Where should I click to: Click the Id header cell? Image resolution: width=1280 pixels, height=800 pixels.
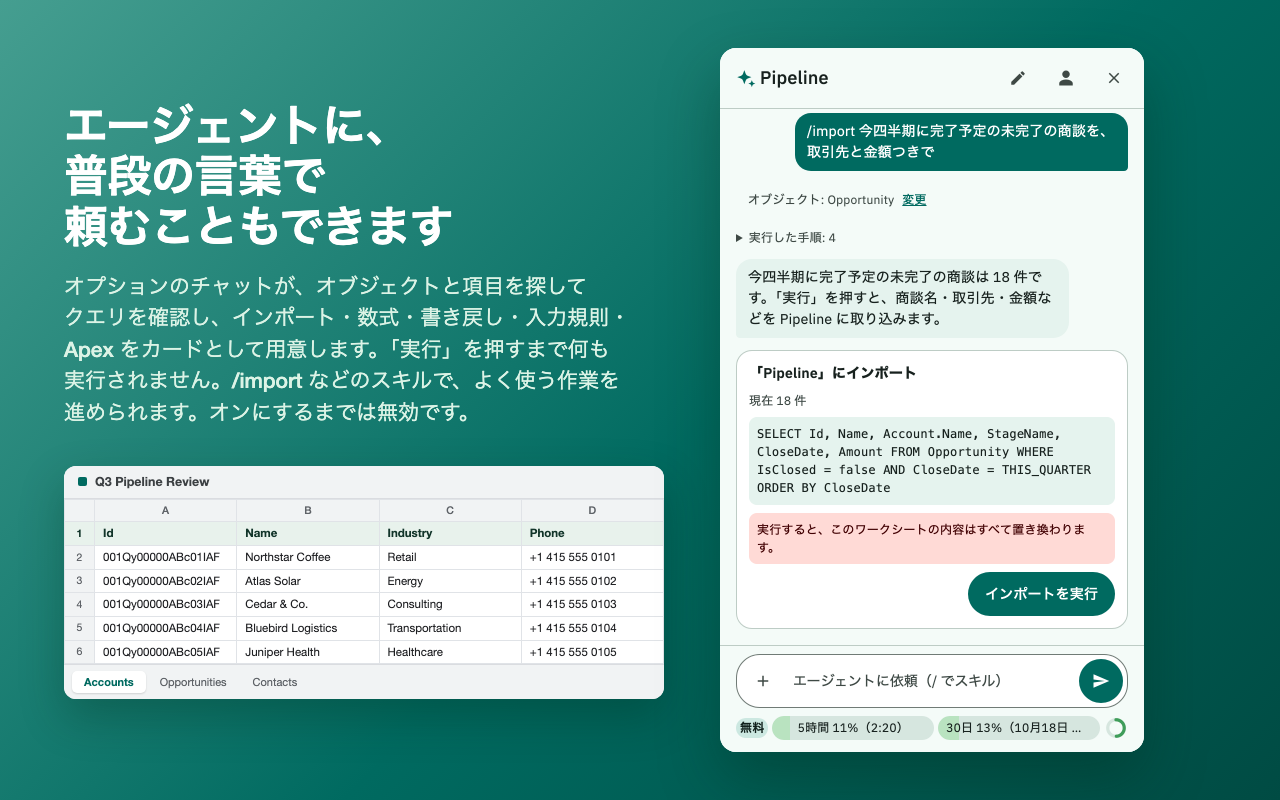pos(166,533)
